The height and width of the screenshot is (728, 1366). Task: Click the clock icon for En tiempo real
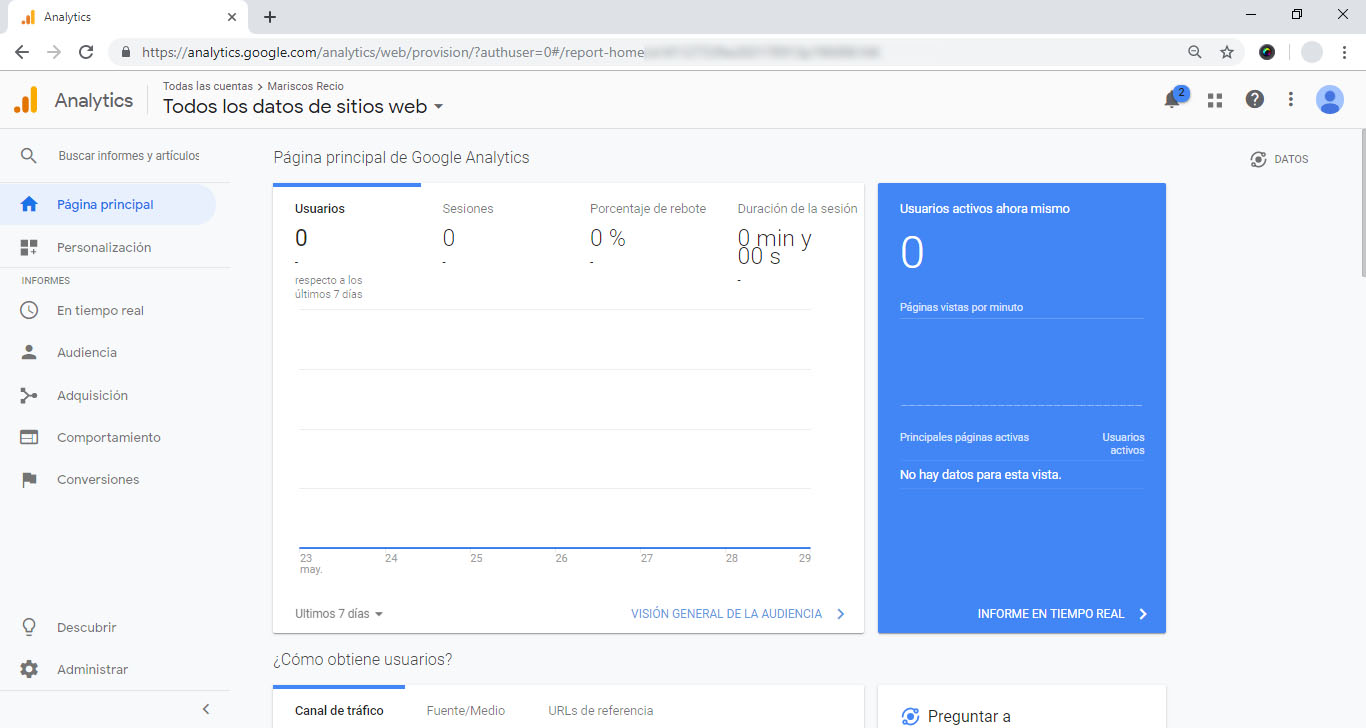(29, 310)
